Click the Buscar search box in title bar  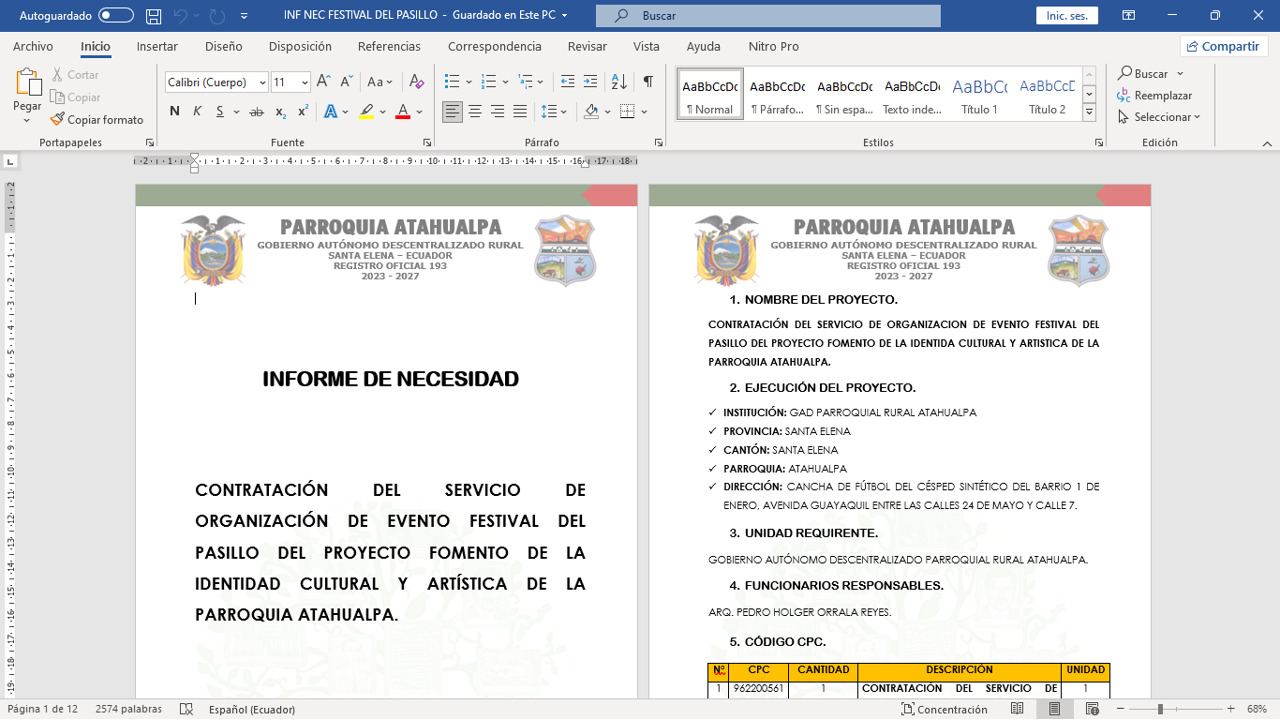click(x=768, y=16)
